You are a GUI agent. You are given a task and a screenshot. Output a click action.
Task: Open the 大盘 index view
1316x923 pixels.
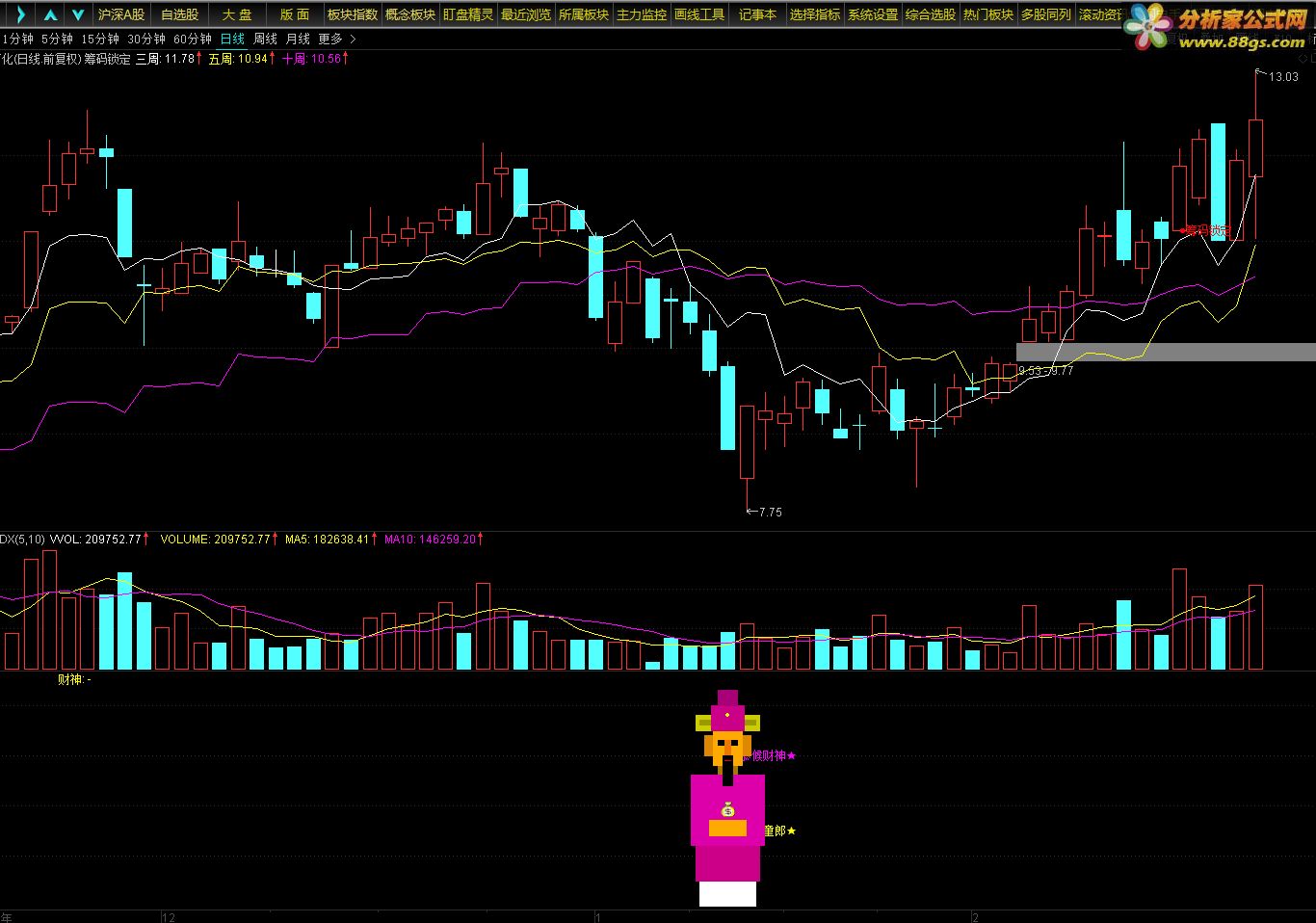[x=237, y=14]
